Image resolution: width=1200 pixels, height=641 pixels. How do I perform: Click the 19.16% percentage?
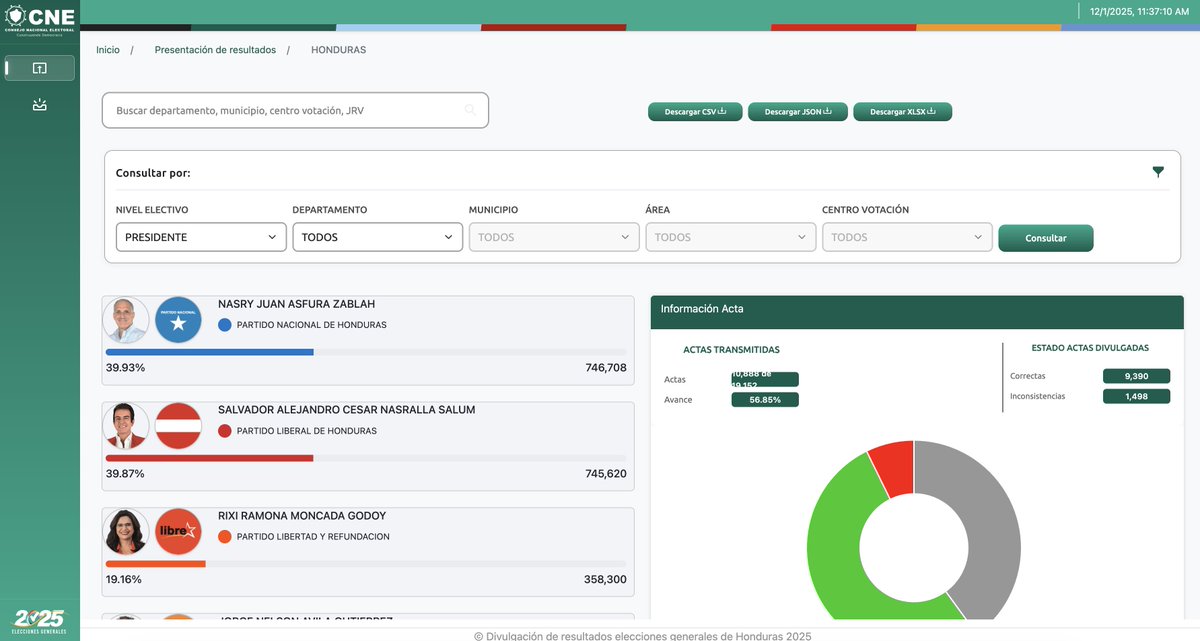tap(124, 580)
